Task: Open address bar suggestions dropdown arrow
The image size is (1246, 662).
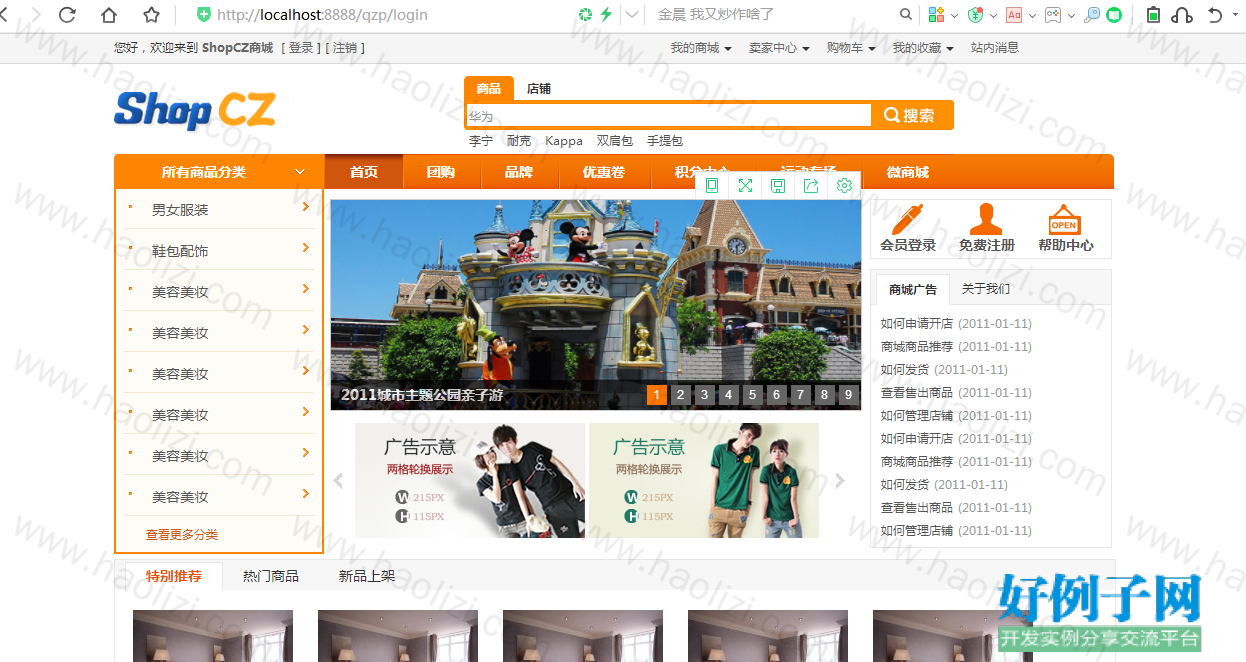Action: (x=632, y=15)
